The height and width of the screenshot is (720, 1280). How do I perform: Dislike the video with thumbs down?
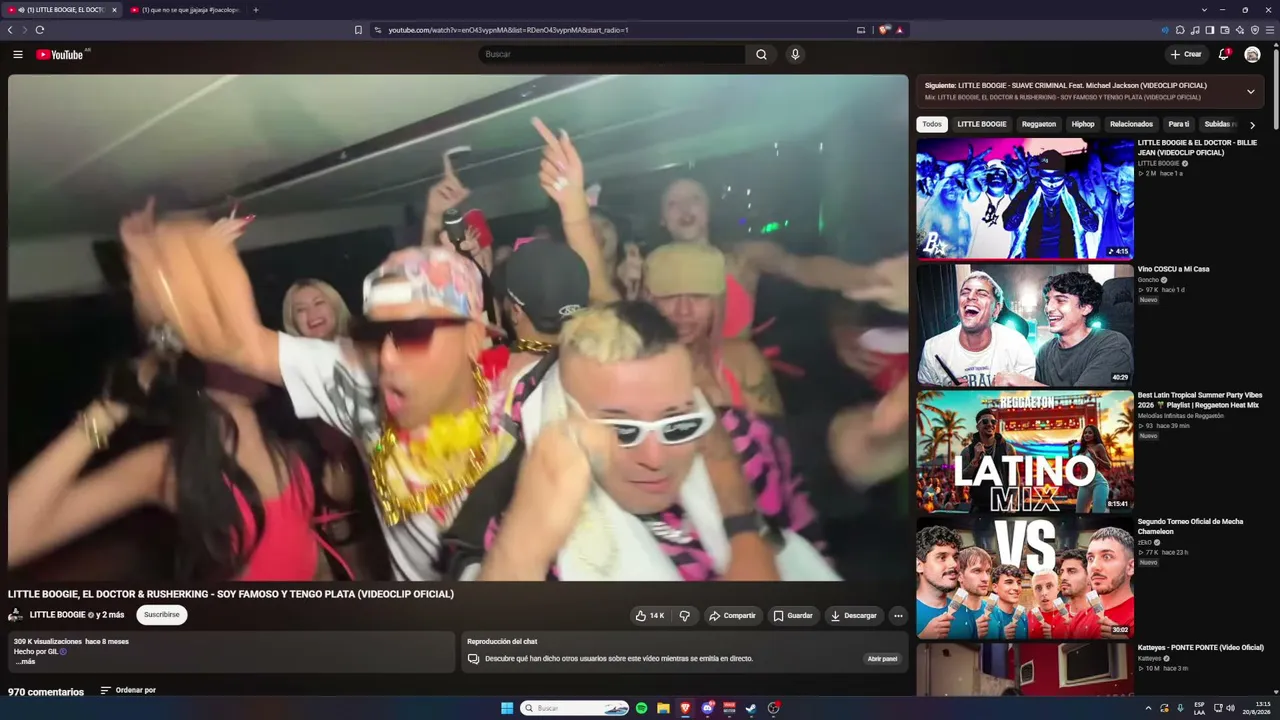[685, 616]
